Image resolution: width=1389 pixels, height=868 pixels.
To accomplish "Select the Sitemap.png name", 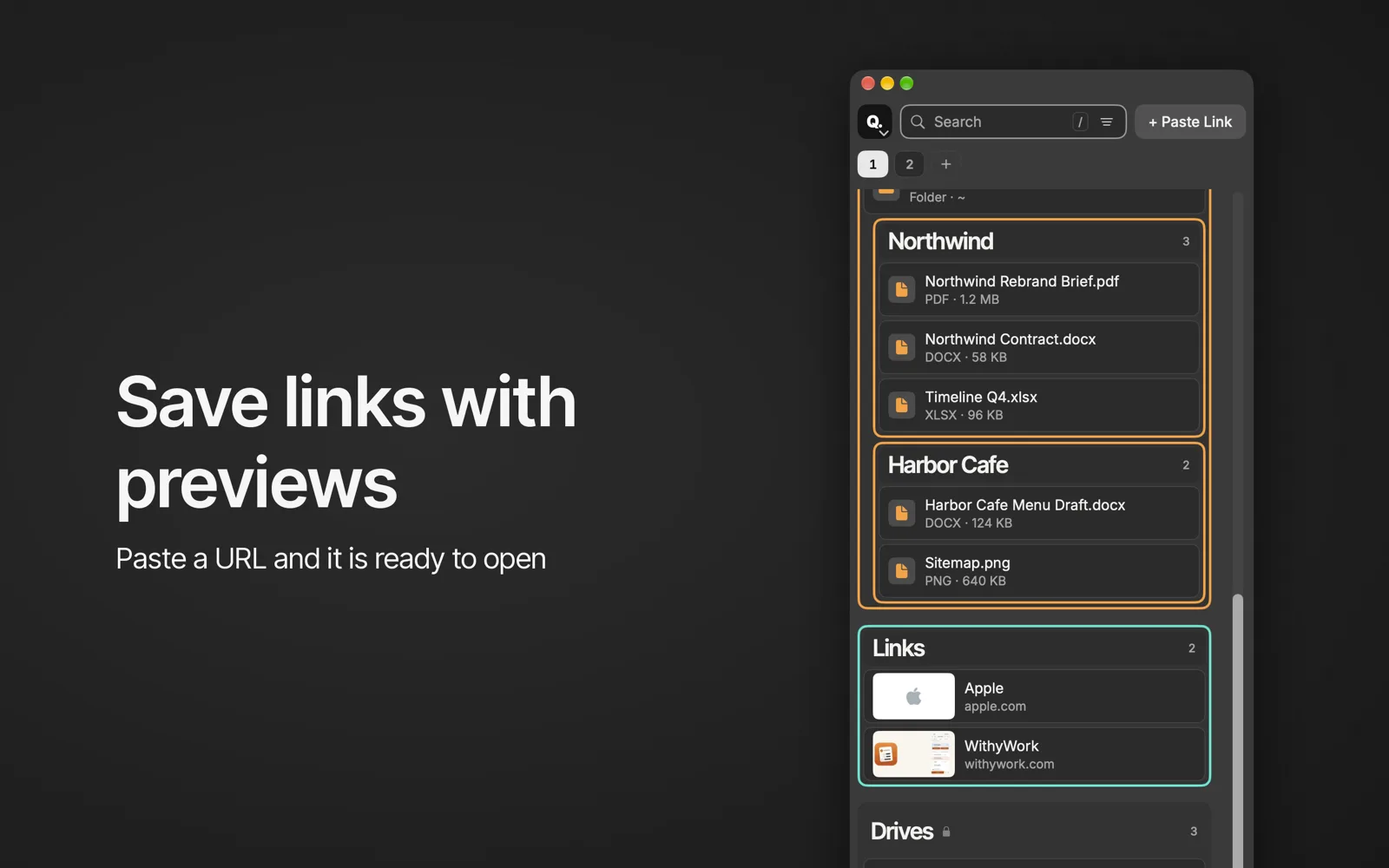I will tap(967, 563).
